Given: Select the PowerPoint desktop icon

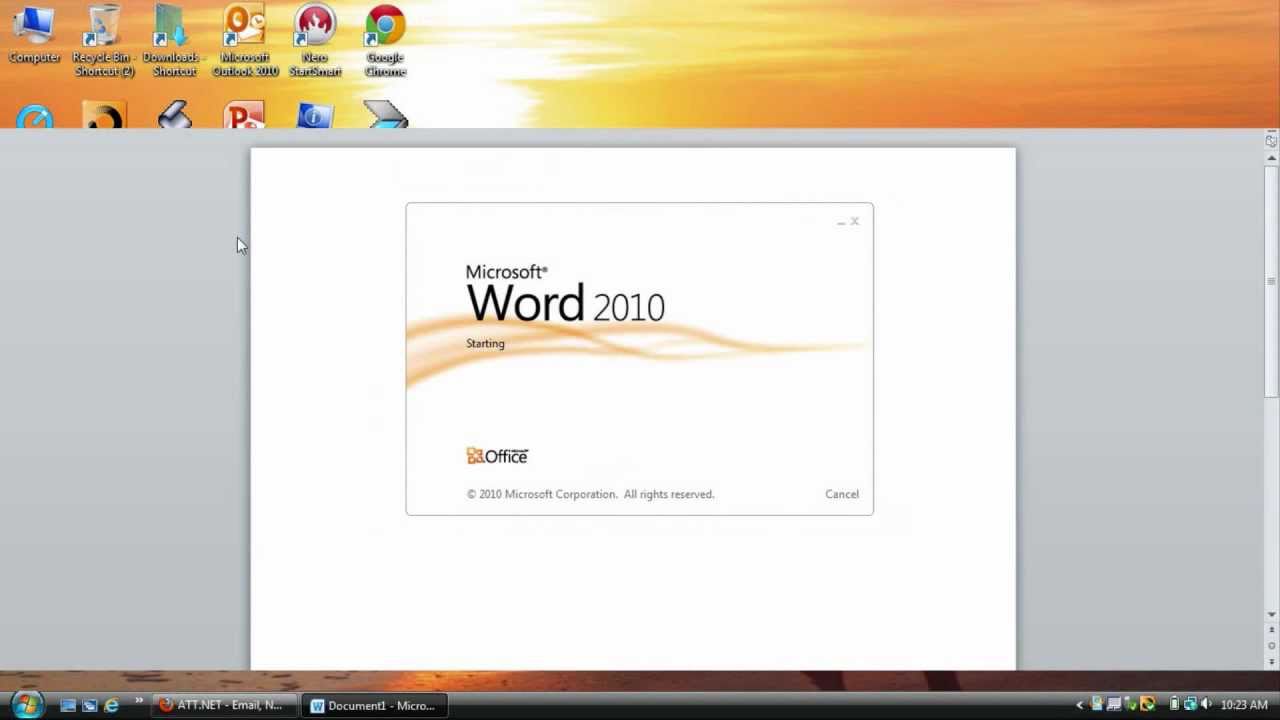Looking at the screenshot, I should [x=244, y=116].
